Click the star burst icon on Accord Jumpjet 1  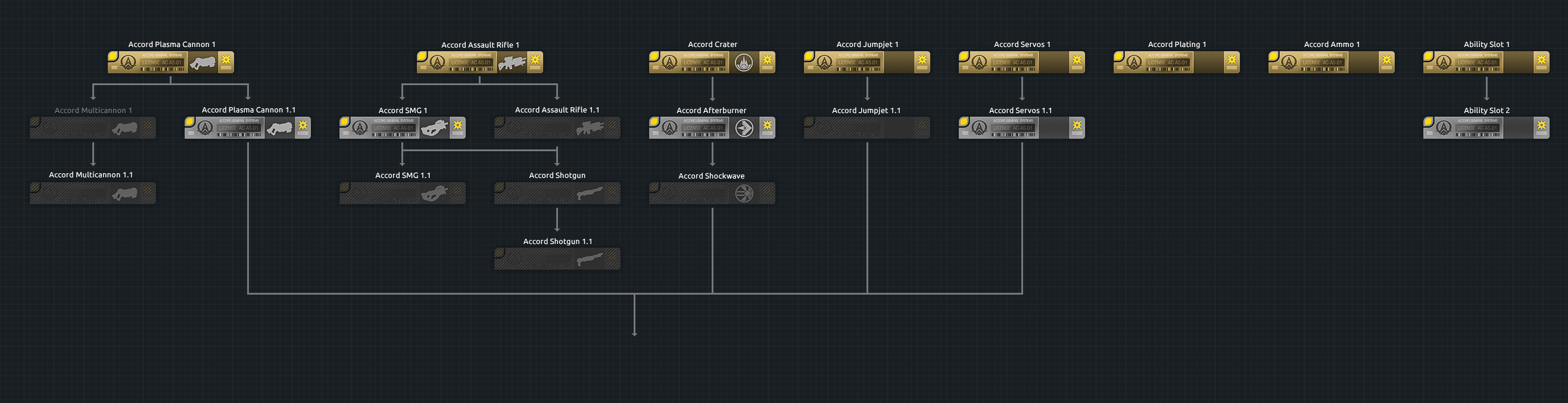tap(923, 60)
